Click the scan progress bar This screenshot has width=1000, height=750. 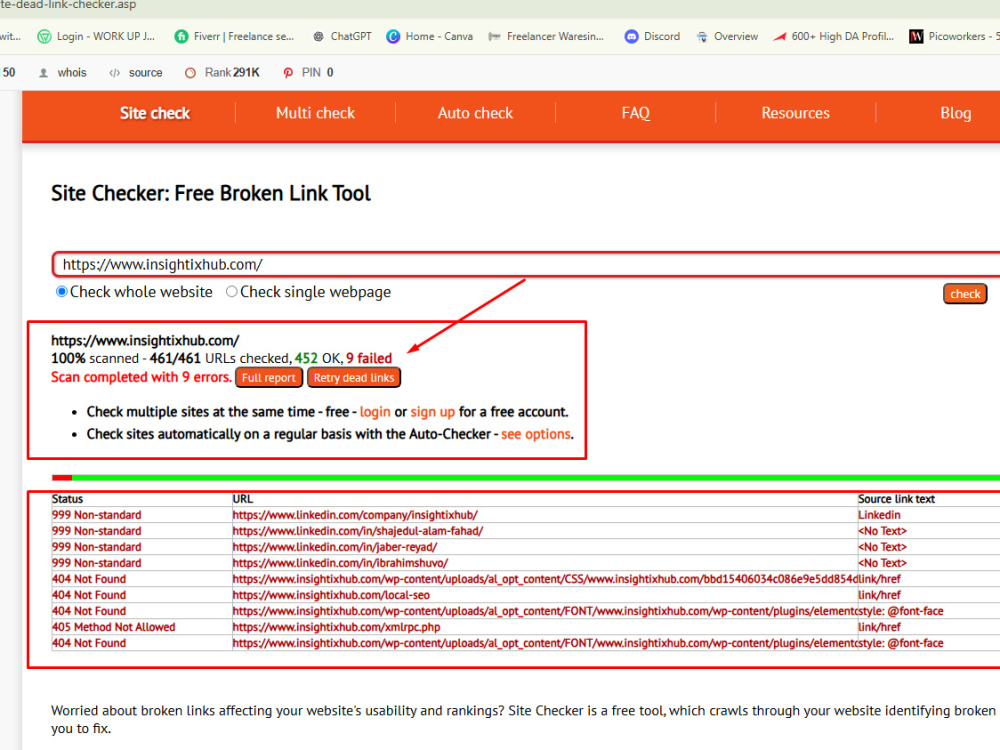pyautogui.click(x=526, y=478)
